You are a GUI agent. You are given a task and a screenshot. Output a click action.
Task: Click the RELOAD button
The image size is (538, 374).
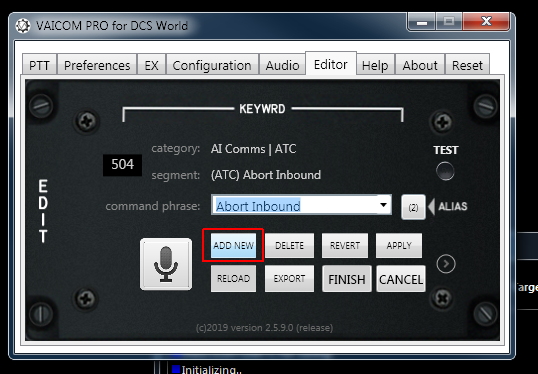tap(233, 279)
